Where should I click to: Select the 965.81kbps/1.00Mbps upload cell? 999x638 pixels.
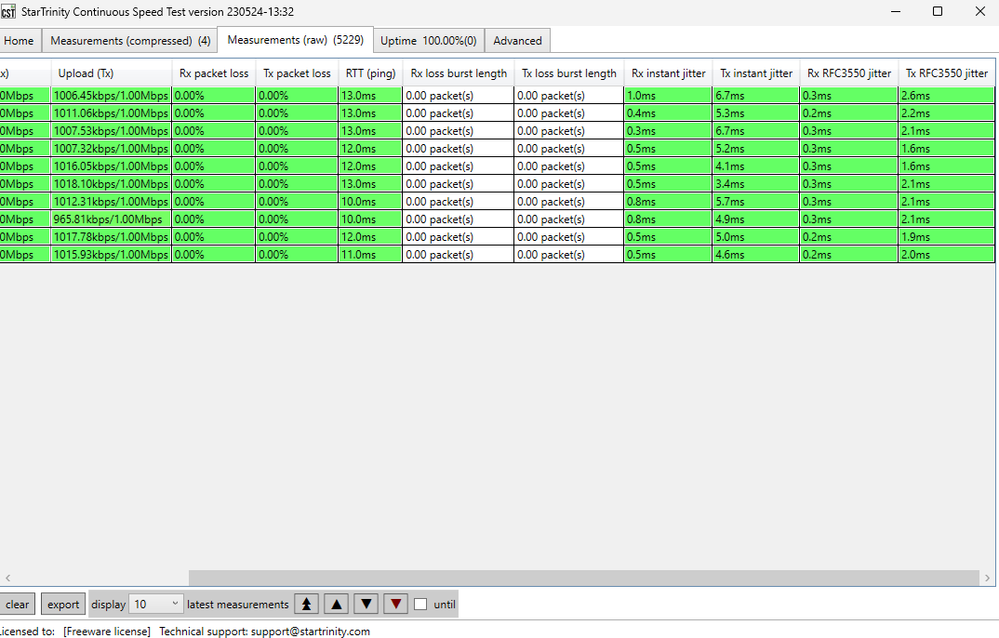click(111, 219)
